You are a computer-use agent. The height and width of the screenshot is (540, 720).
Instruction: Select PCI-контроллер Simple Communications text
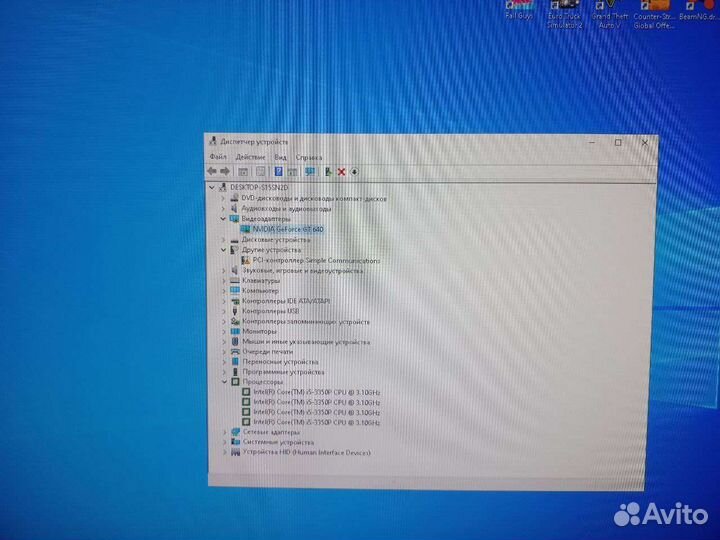pos(316,260)
